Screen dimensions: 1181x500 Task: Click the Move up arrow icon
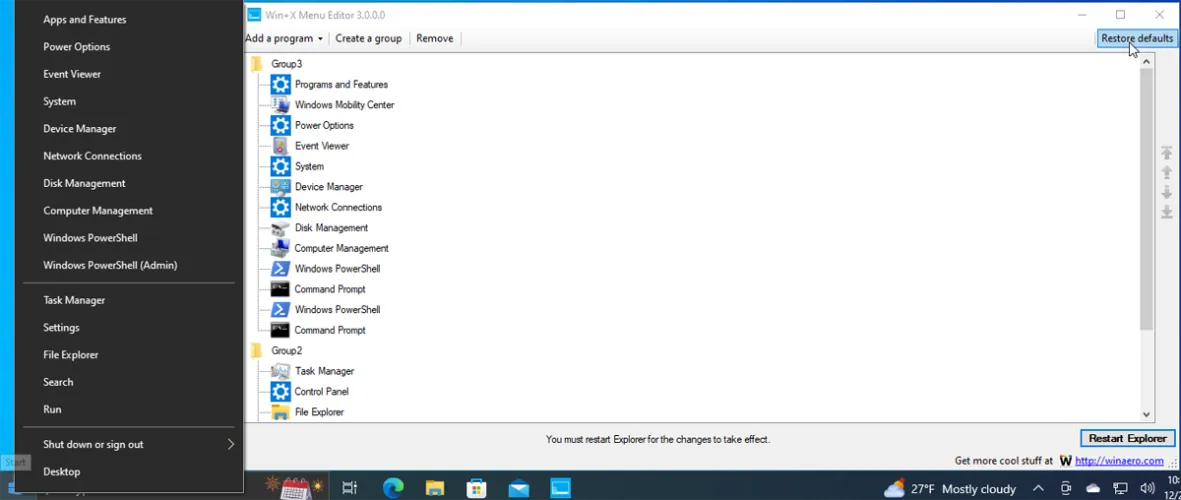[x=1166, y=173]
